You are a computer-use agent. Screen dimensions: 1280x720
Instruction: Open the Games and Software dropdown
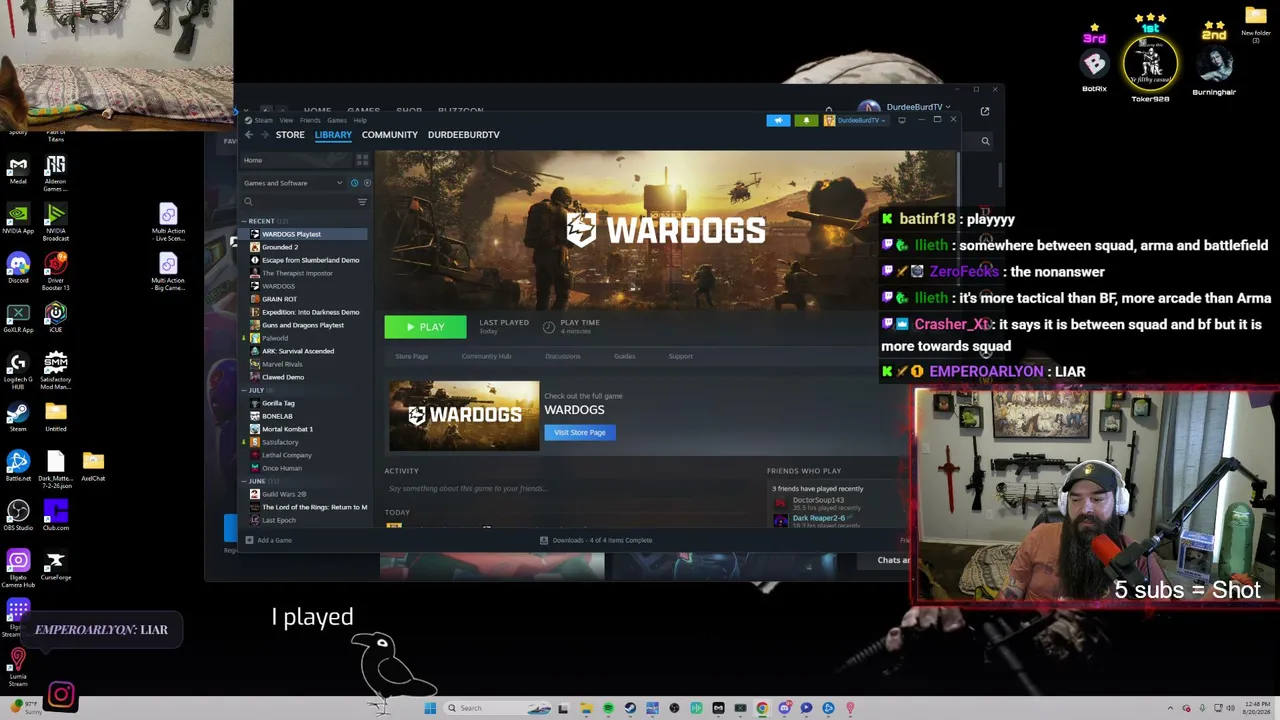point(293,183)
